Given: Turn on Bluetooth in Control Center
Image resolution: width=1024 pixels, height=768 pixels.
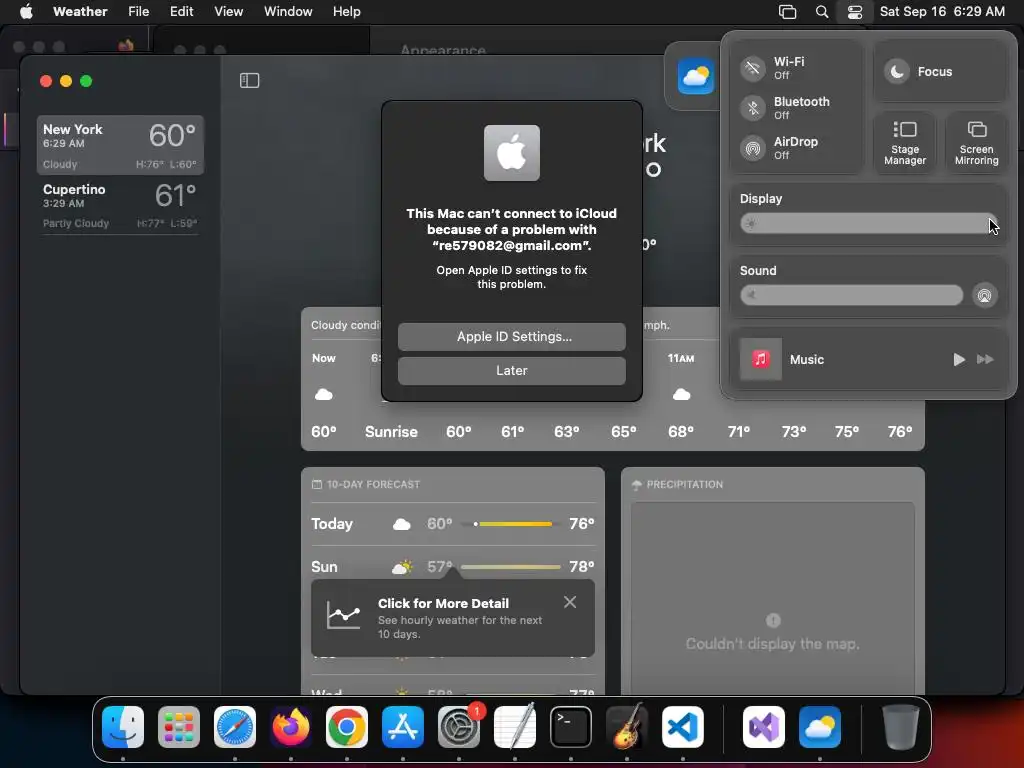Looking at the screenshot, I should pyautogui.click(x=753, y=108).
